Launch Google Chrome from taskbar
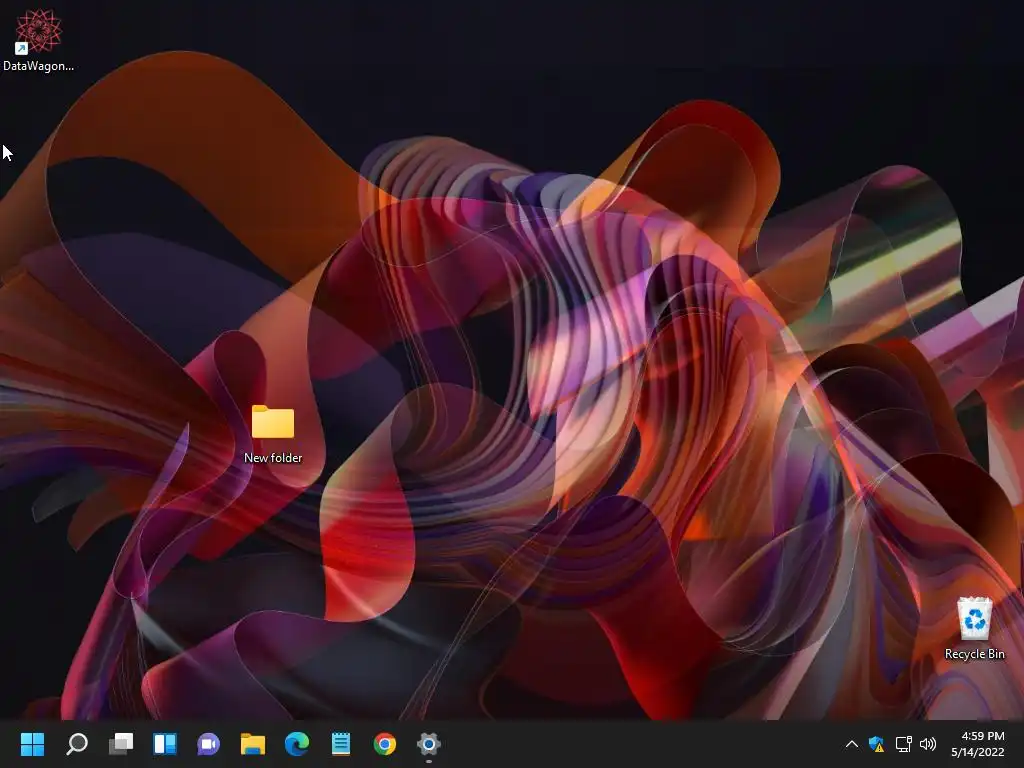 click(x=385, y=743)
